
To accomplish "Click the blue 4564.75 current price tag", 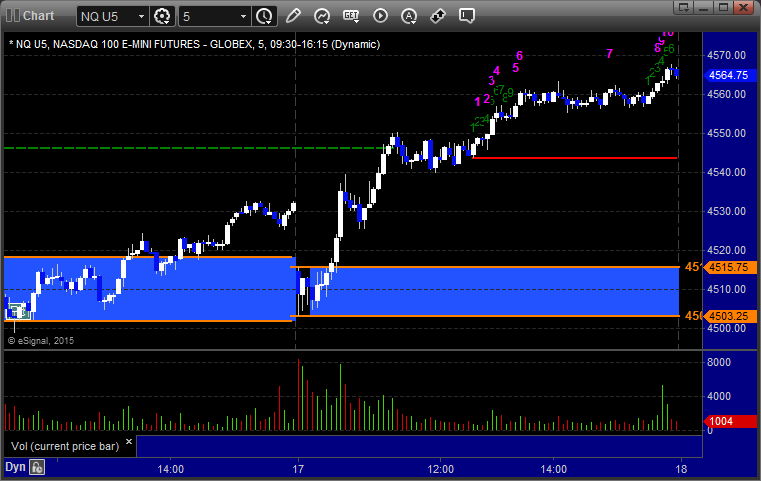I will tap(729, 75).
